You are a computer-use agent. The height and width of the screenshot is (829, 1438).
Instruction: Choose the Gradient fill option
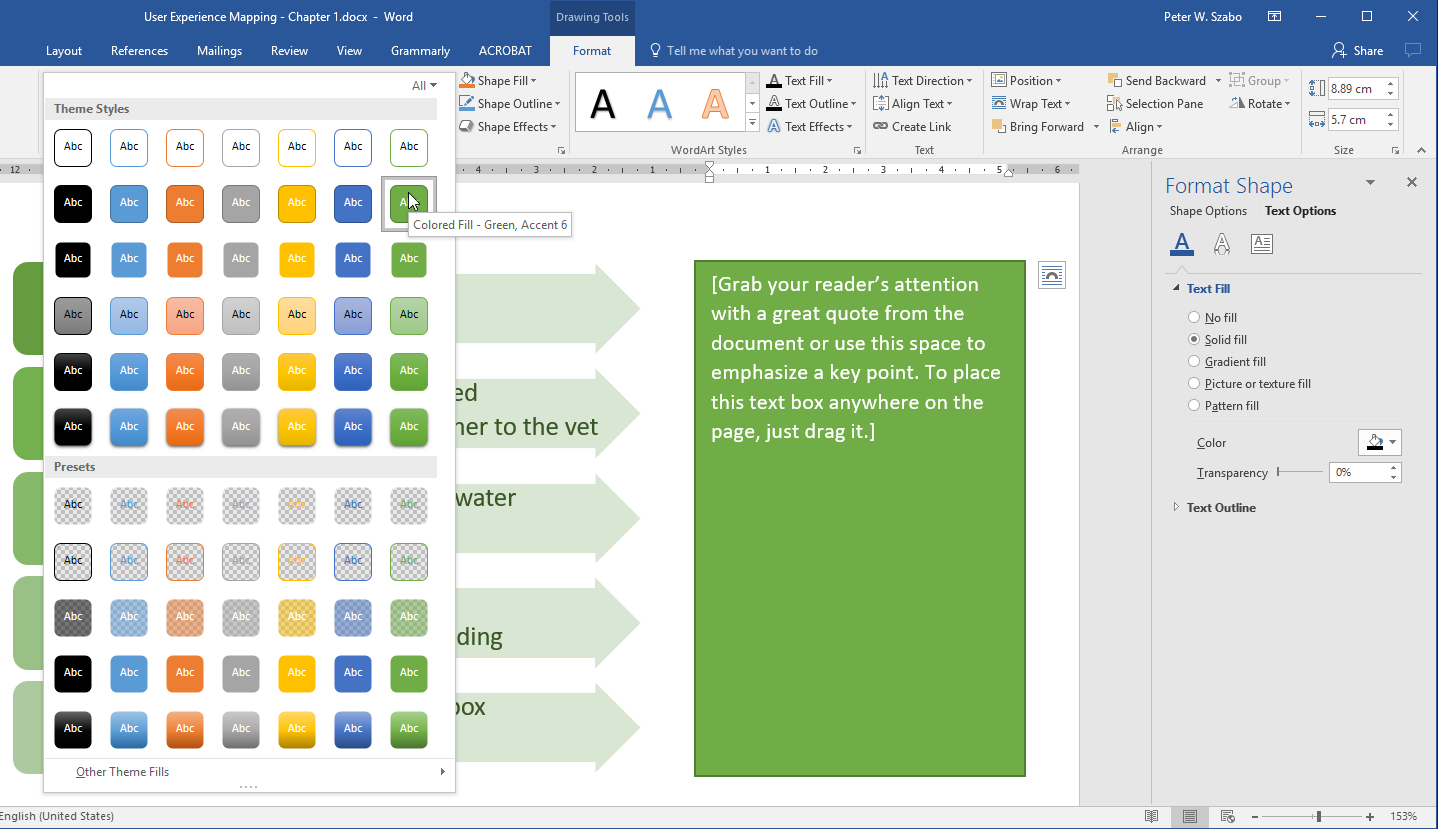1194,362
